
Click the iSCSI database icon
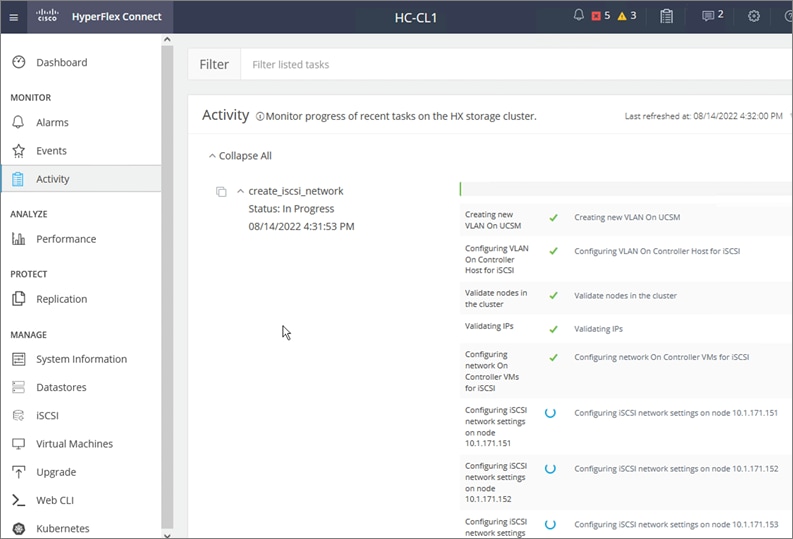click(x=18, y=416)
